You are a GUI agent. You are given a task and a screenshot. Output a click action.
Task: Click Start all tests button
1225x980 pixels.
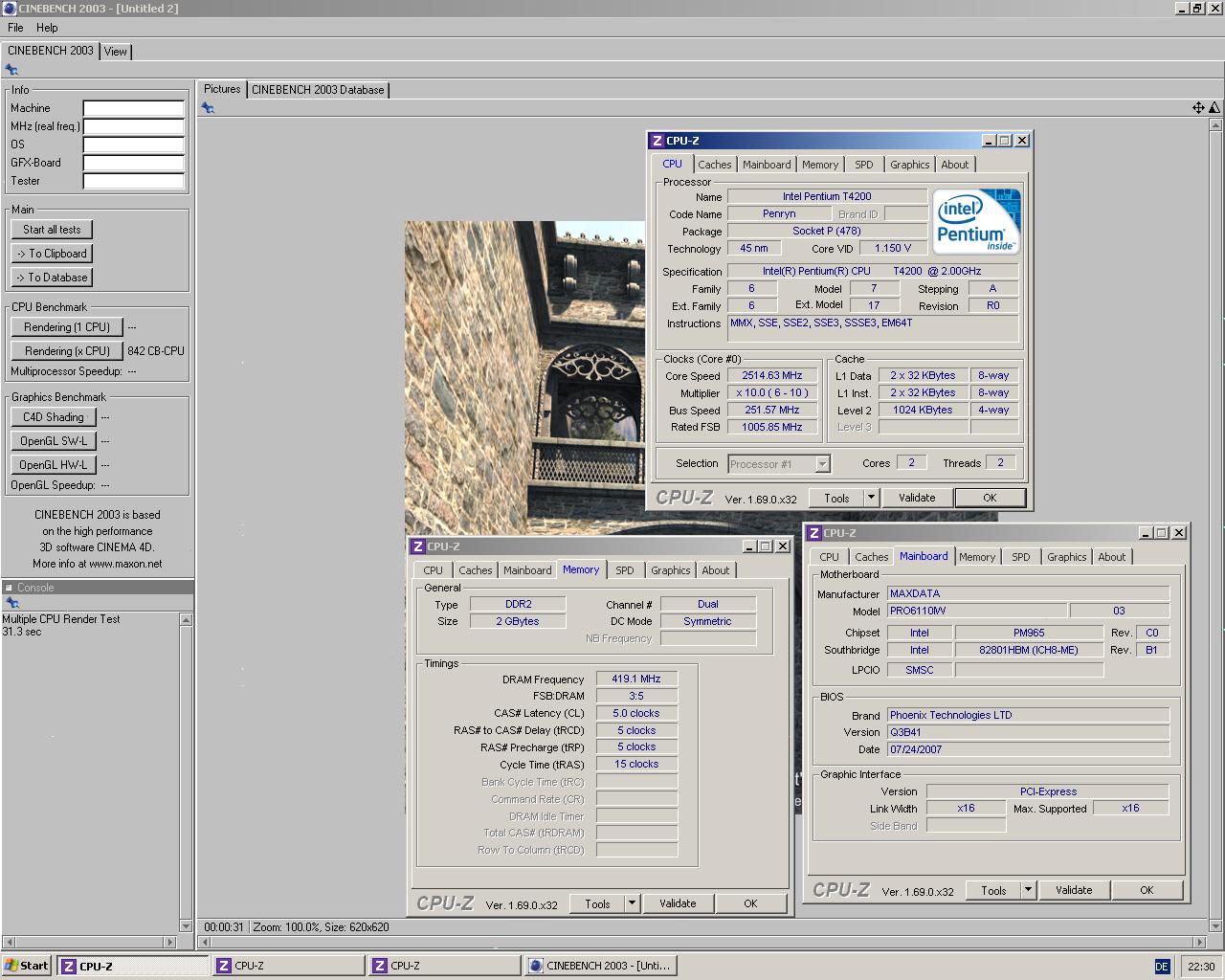[52, 230]
